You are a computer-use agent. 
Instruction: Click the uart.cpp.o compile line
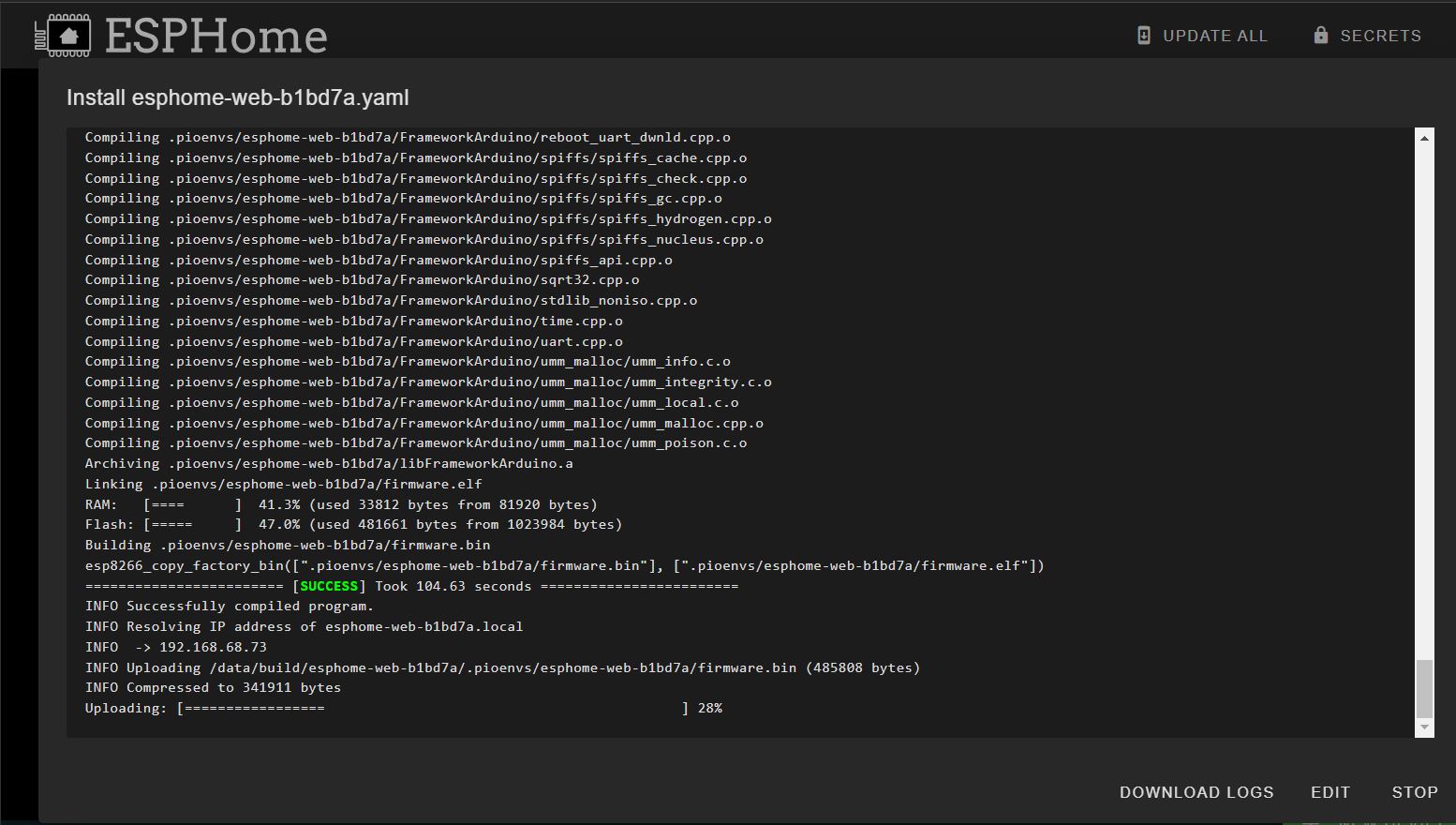[x=354, y=342]
